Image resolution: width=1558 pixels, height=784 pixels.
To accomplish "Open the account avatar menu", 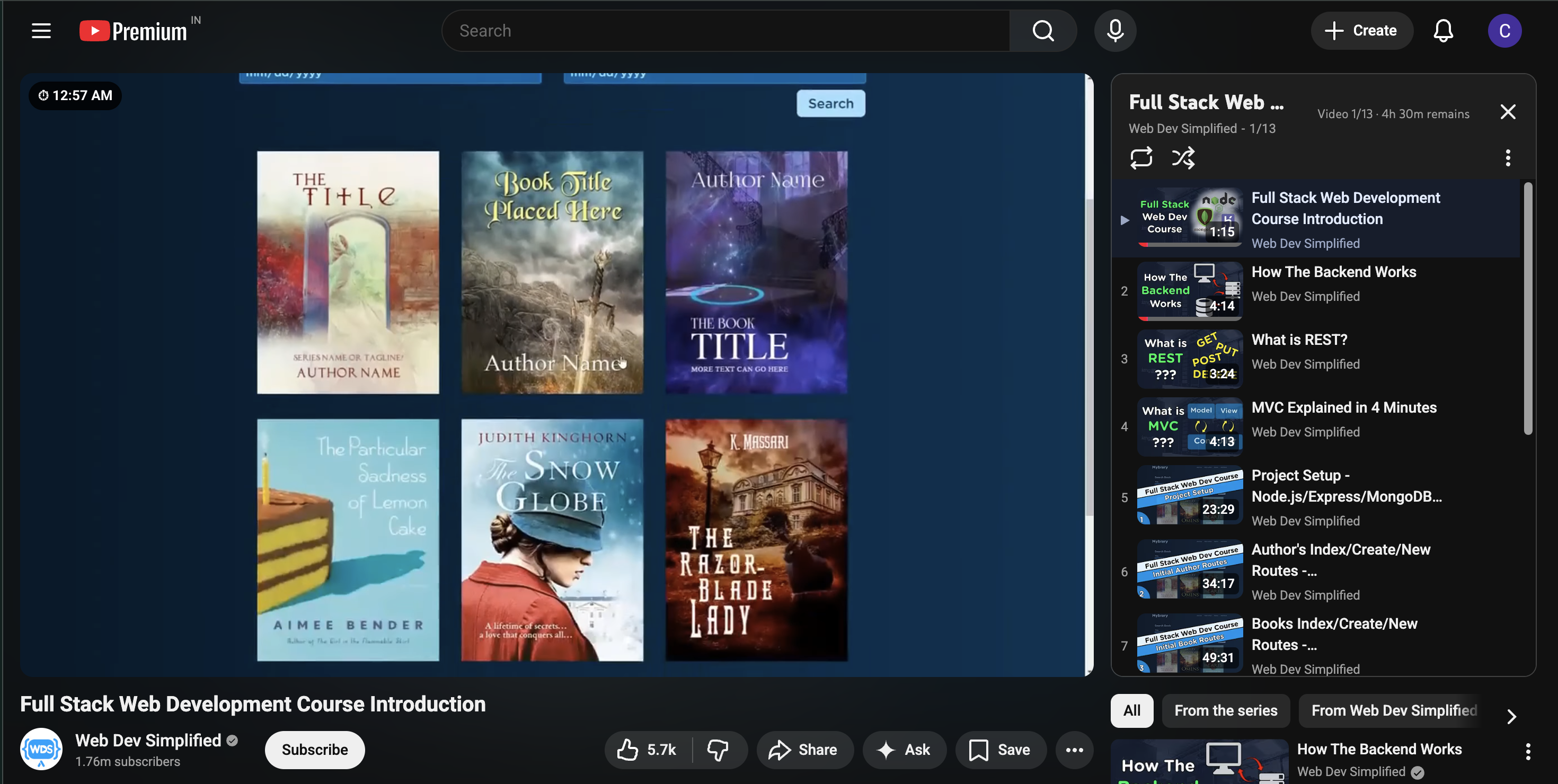I will click(x=1504, y=31).
